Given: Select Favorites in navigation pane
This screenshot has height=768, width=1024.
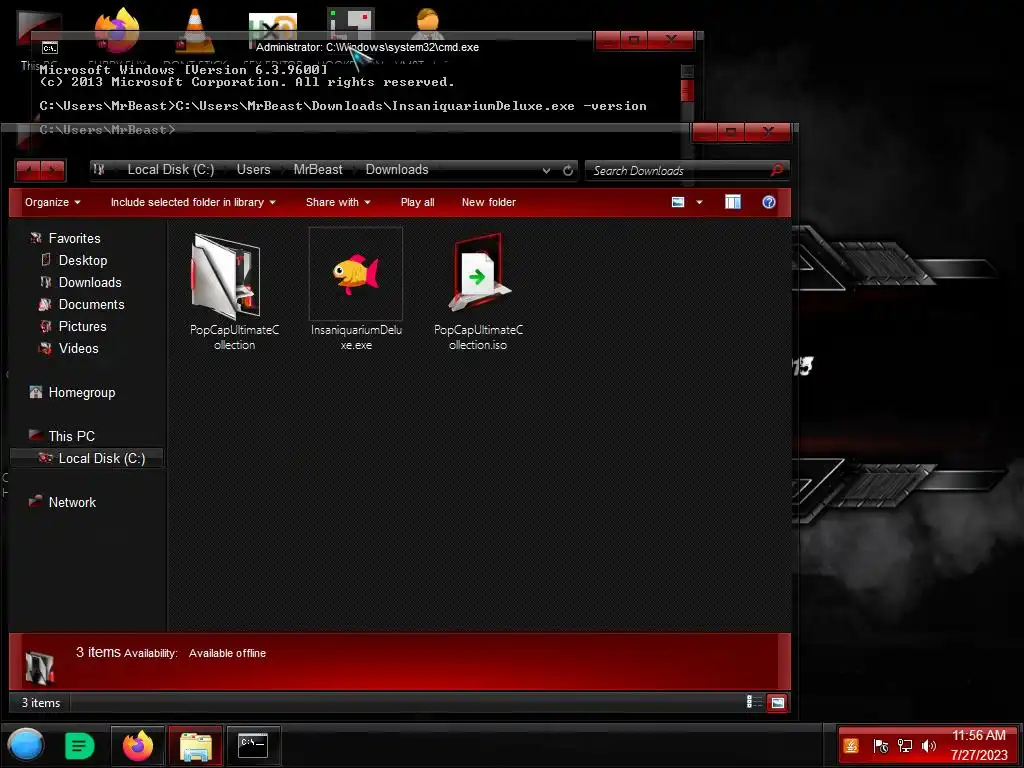Looking at the screenshot, I should coord(74,238).
